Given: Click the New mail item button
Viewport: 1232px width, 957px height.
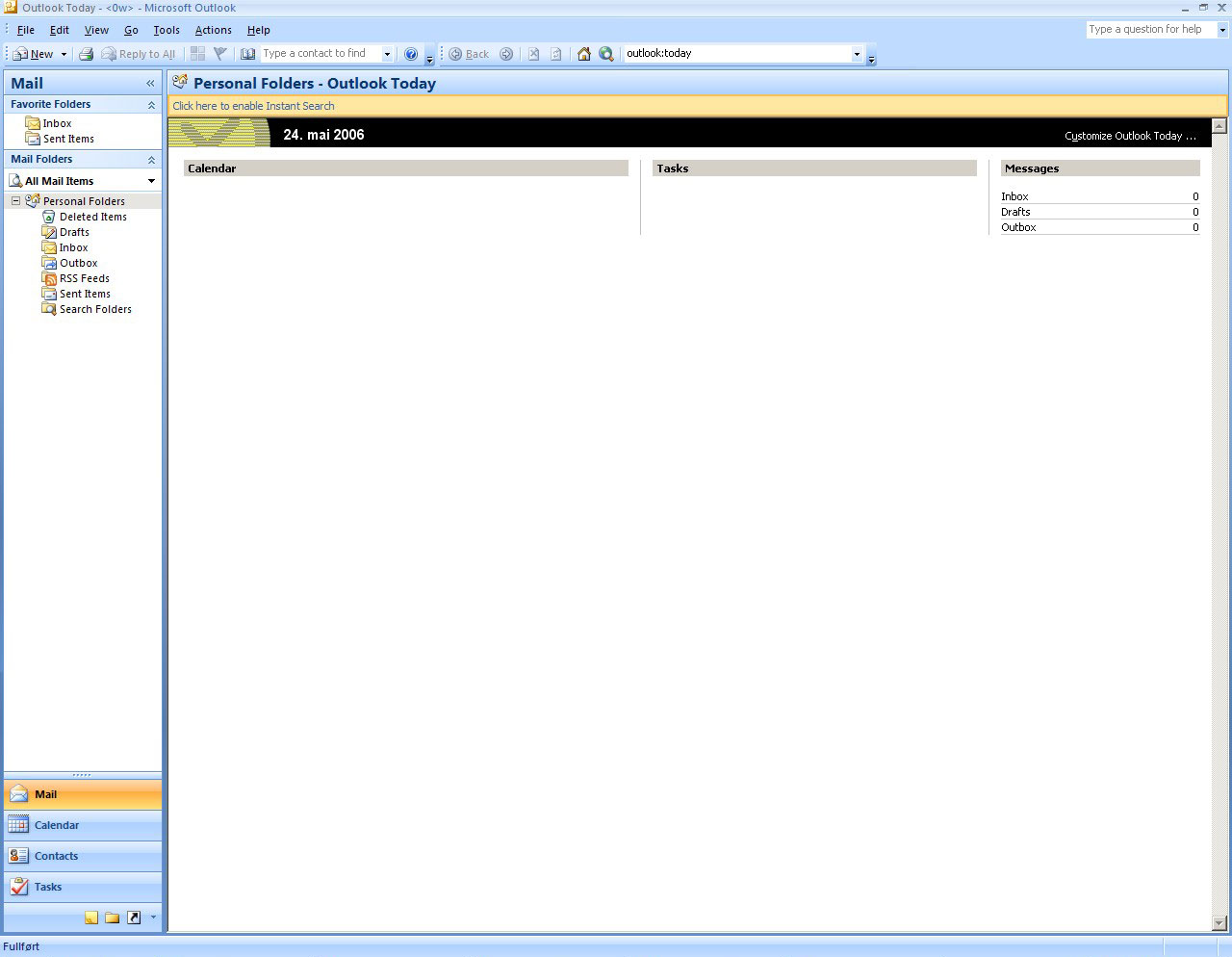Looking at the screenshot, I should click(x=34, y=54).
